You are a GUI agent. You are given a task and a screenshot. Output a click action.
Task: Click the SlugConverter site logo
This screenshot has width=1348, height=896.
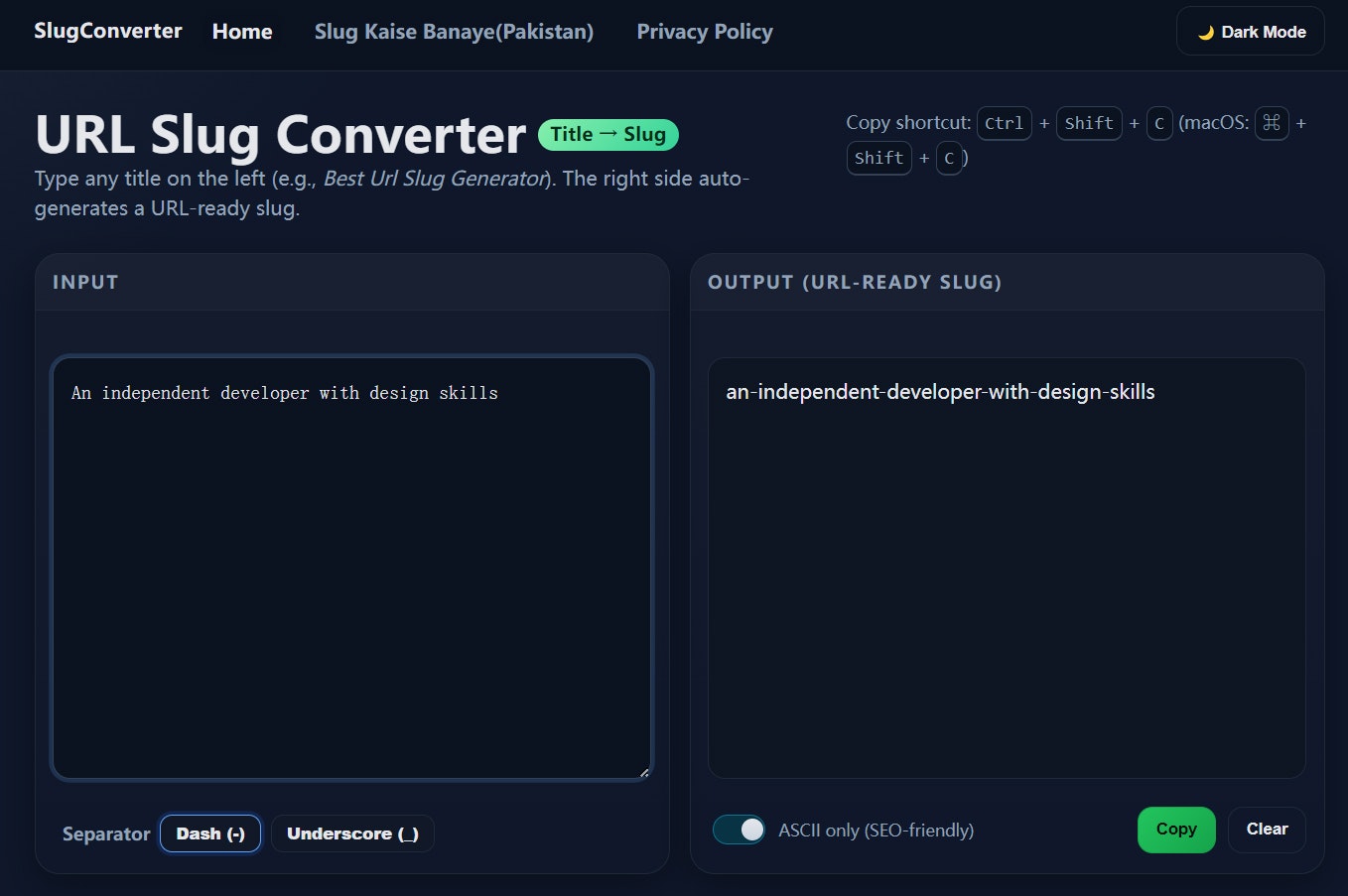(108, 31)
